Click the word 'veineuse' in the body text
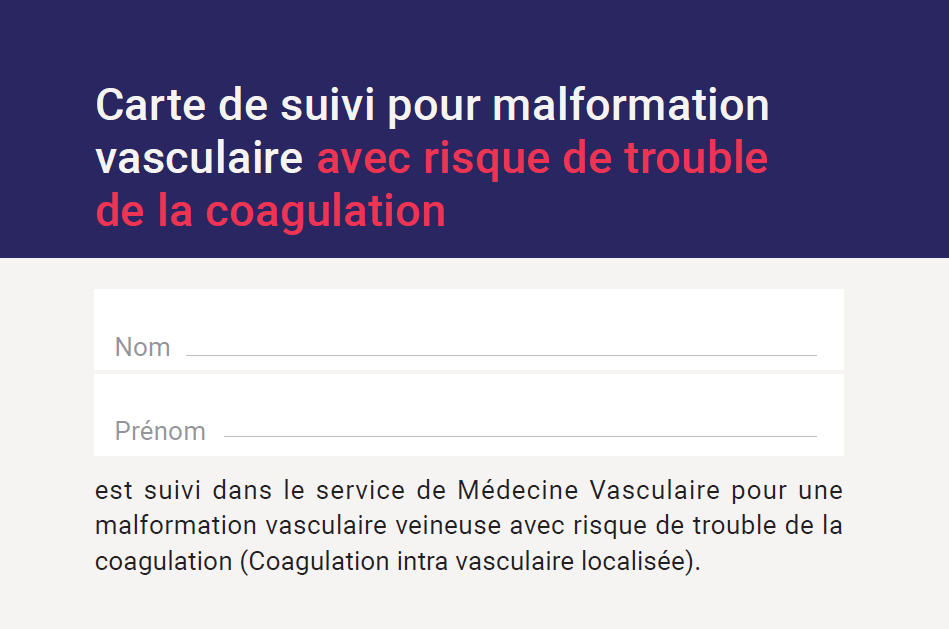Viewport: 949px width, 629px height. pyautogui.click(x=448, y=525)
